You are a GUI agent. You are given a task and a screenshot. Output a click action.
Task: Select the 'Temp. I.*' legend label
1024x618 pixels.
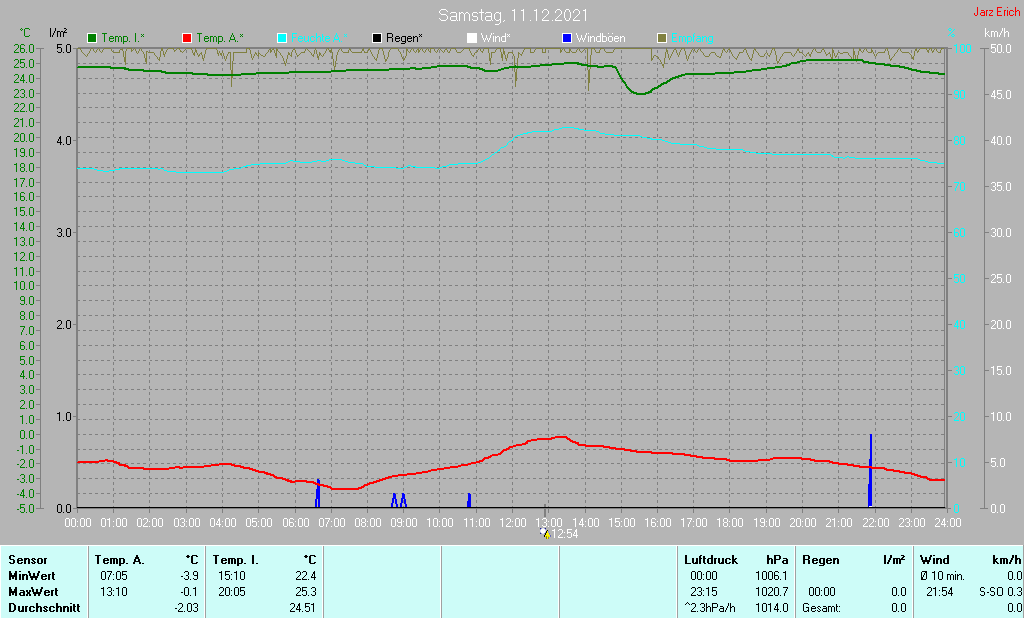[123, 38]
